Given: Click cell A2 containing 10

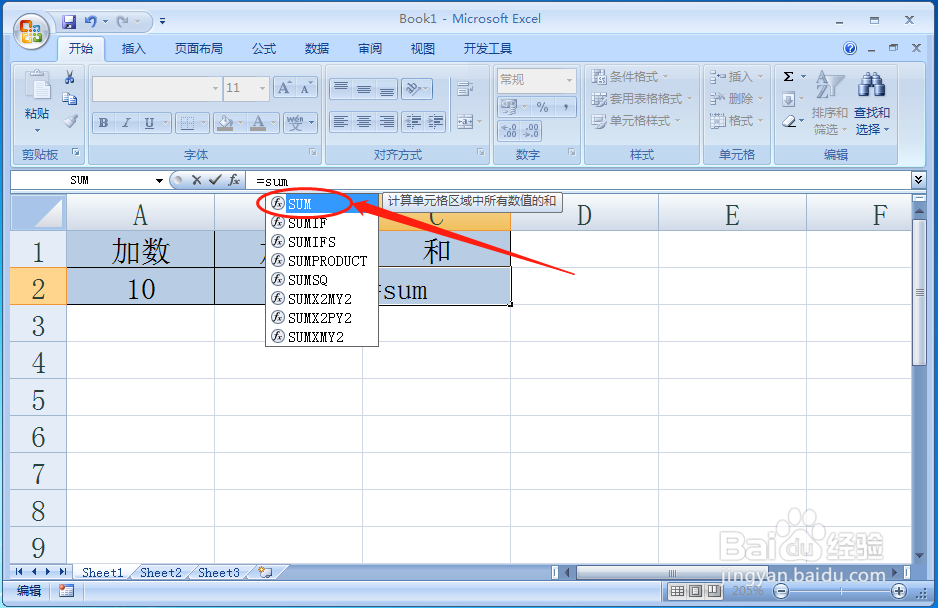Looking at the screenshot, I should point(141,286).
